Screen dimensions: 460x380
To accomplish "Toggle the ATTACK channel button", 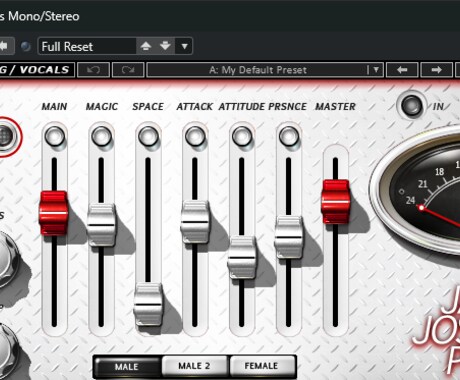I will [x=195, y=136].
